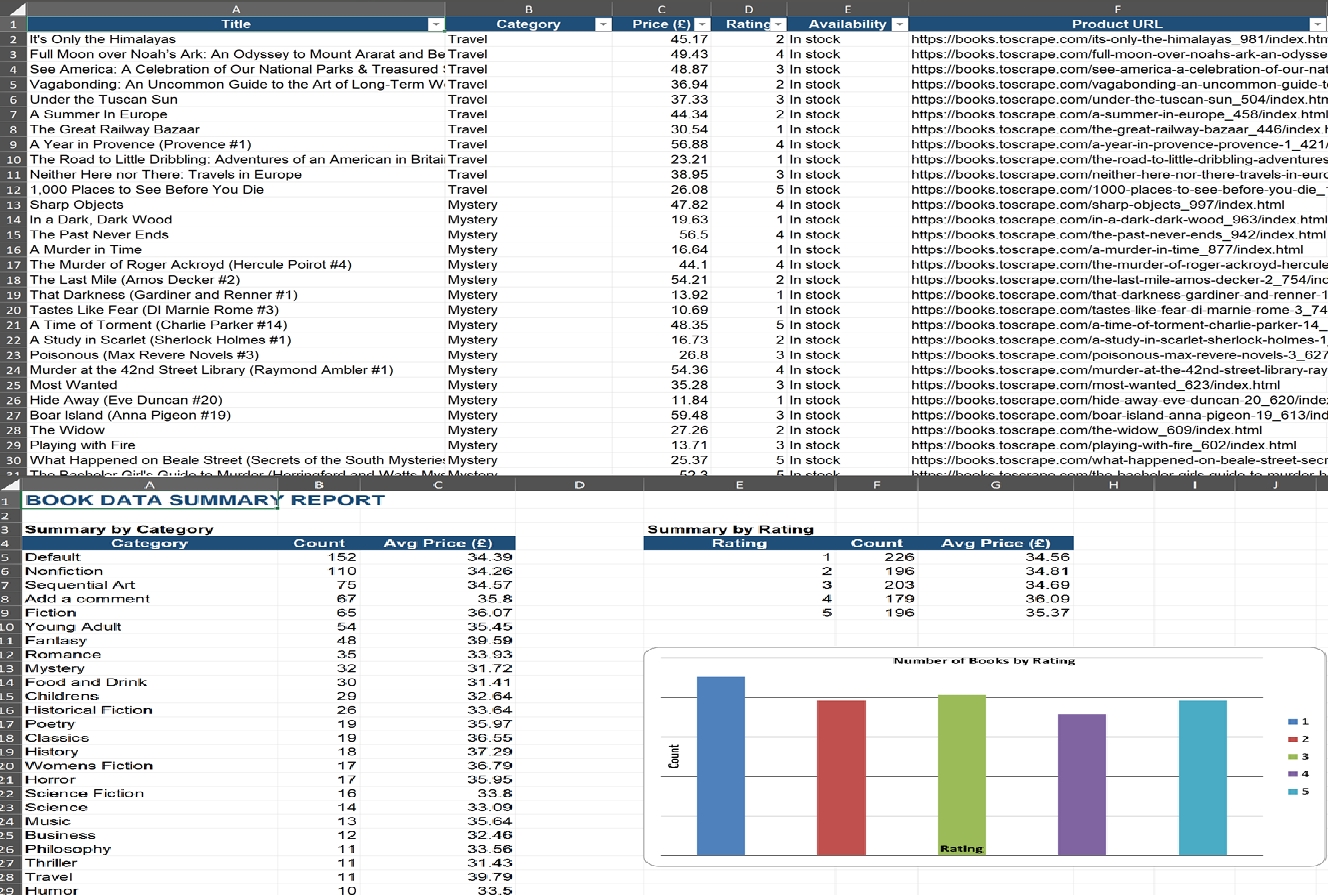Select column C header in the book list sheet
This screenshot has height=895, width=1328.
663,8
